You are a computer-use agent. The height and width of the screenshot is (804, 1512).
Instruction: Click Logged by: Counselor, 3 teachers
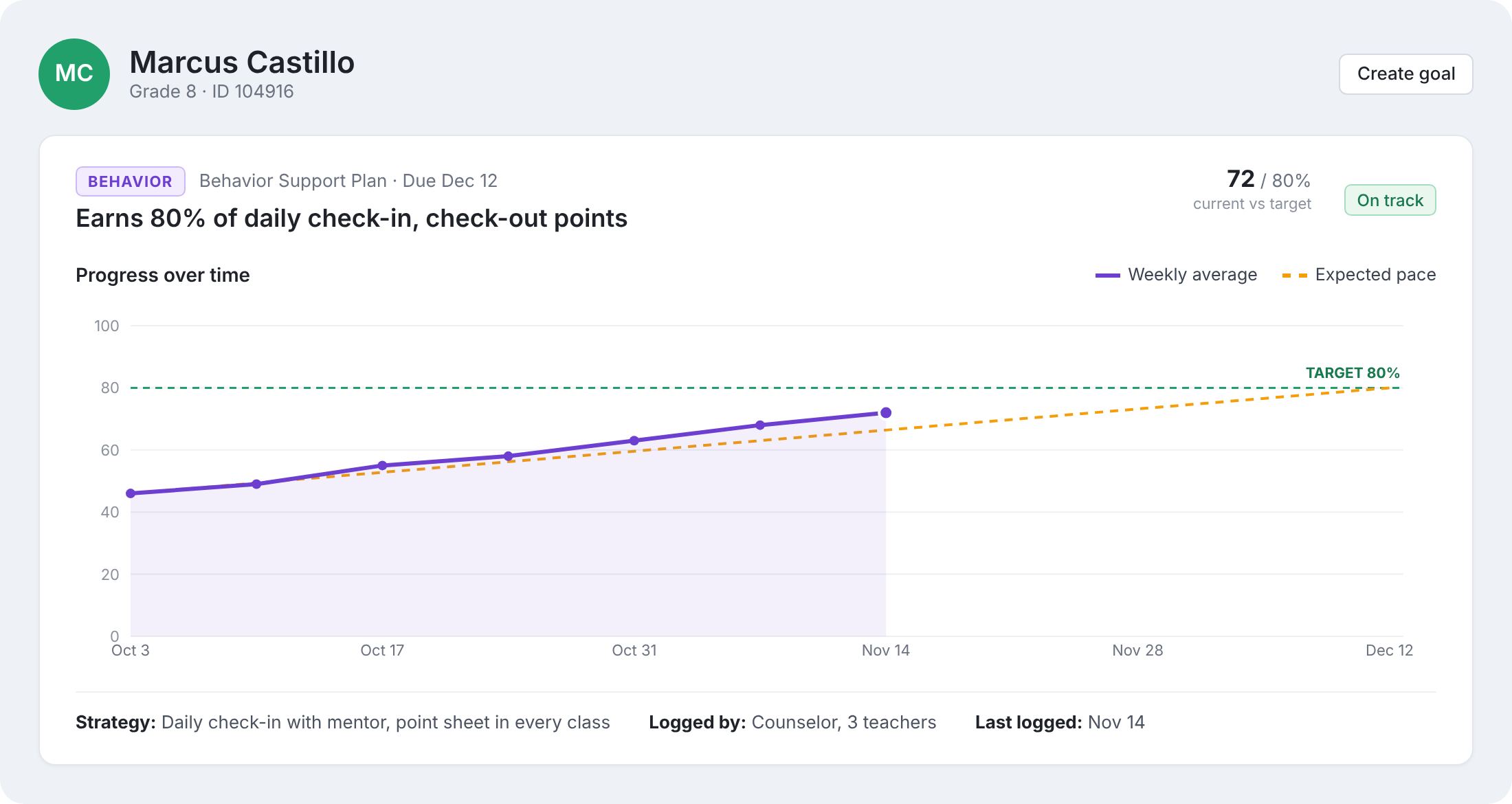(792, 722)
